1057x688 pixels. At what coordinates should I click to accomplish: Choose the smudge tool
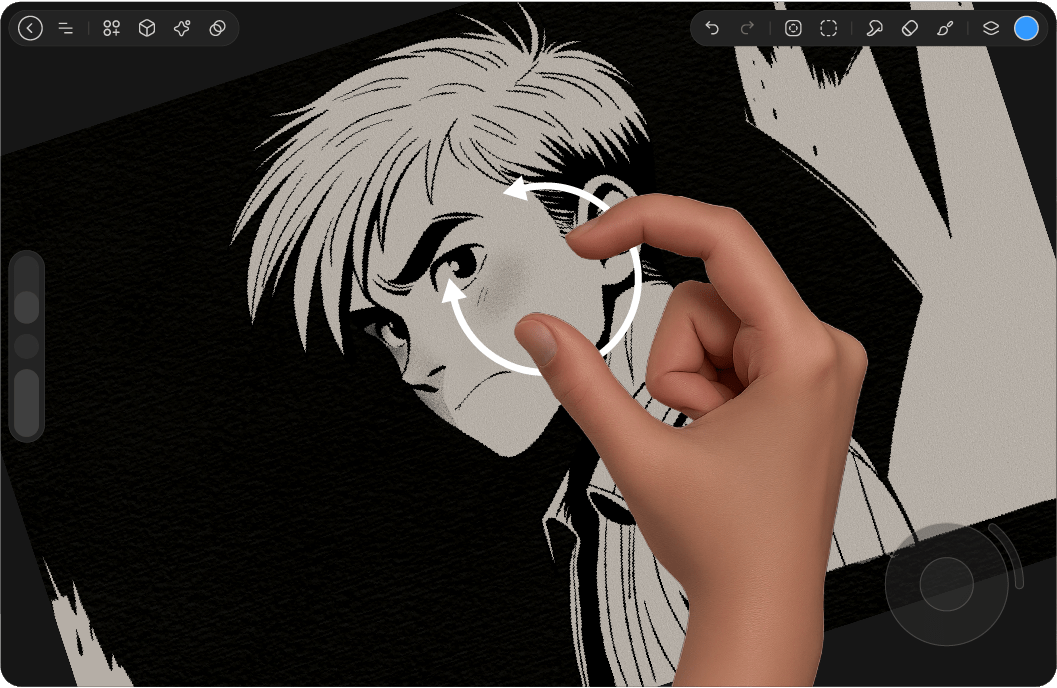[874, 28]
